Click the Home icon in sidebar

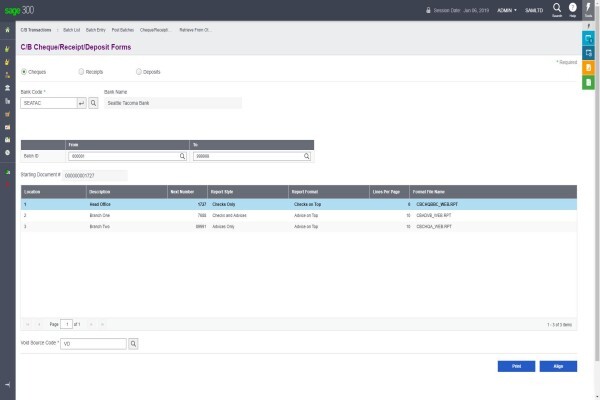[x=7, y=30]
